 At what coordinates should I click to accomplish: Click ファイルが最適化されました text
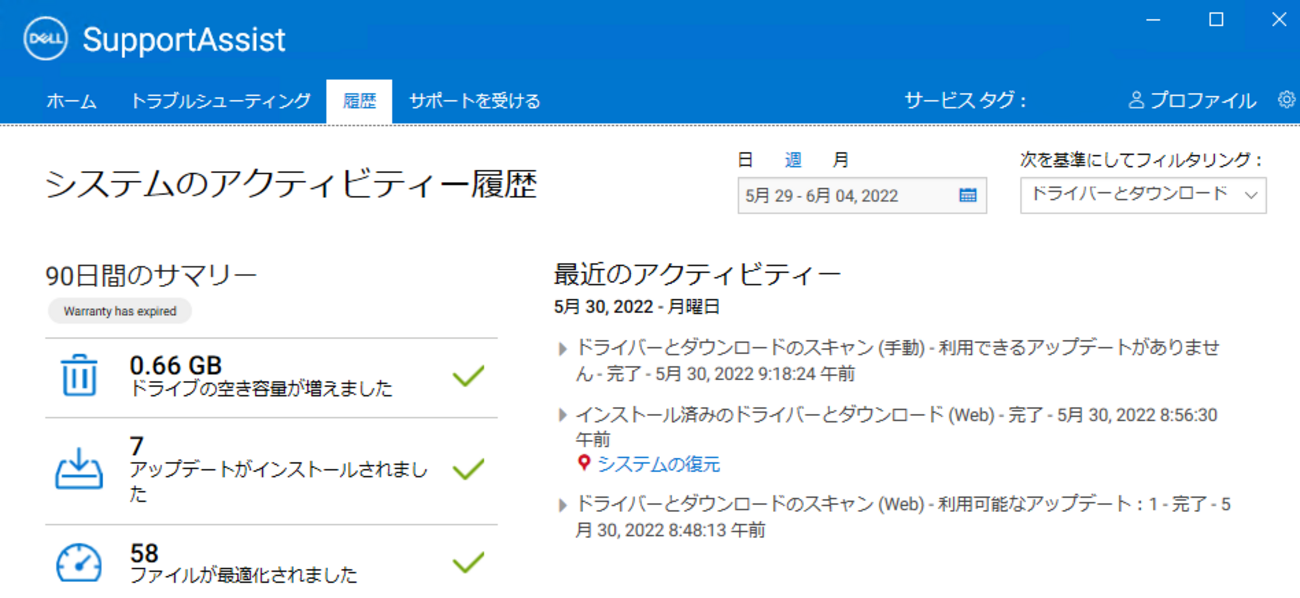pos(244,575)
